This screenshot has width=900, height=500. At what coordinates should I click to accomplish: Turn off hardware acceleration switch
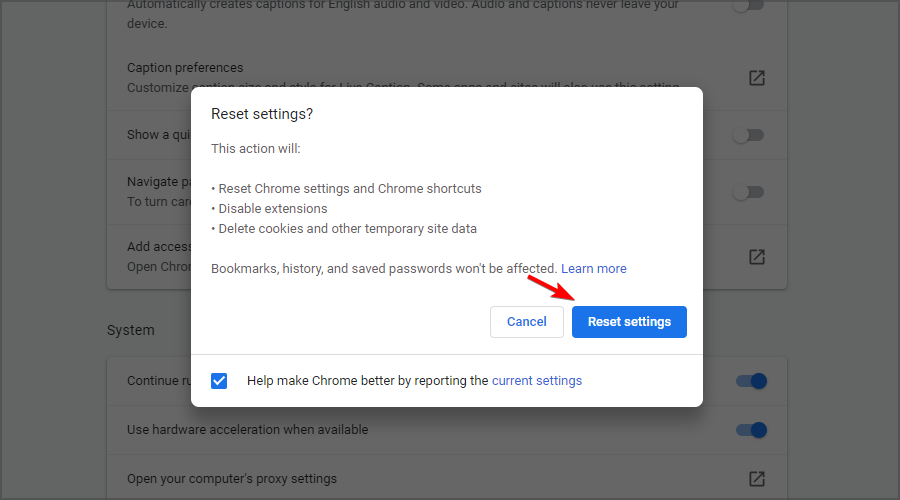click(751, 429)
